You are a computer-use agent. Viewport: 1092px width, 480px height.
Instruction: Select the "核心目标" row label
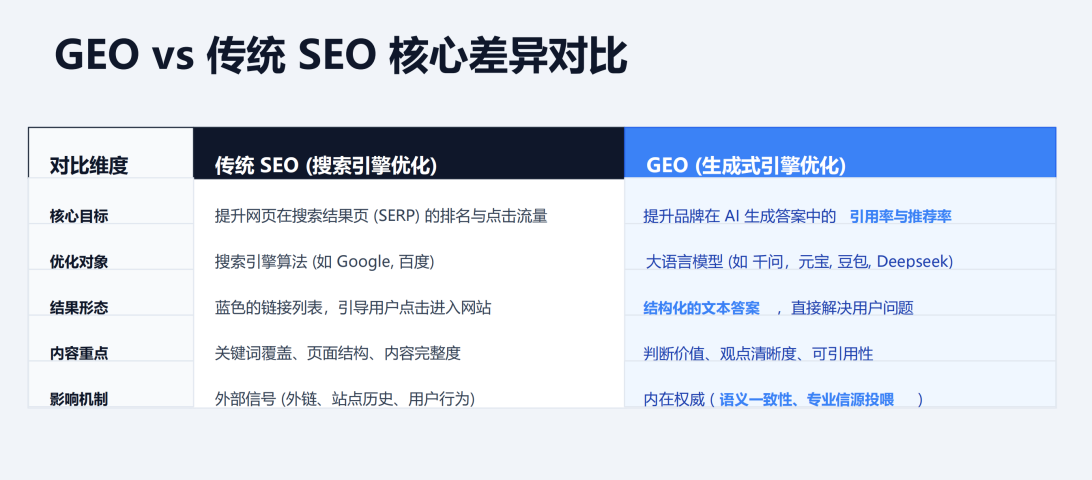pyautogui.click(x=79, y=215)
